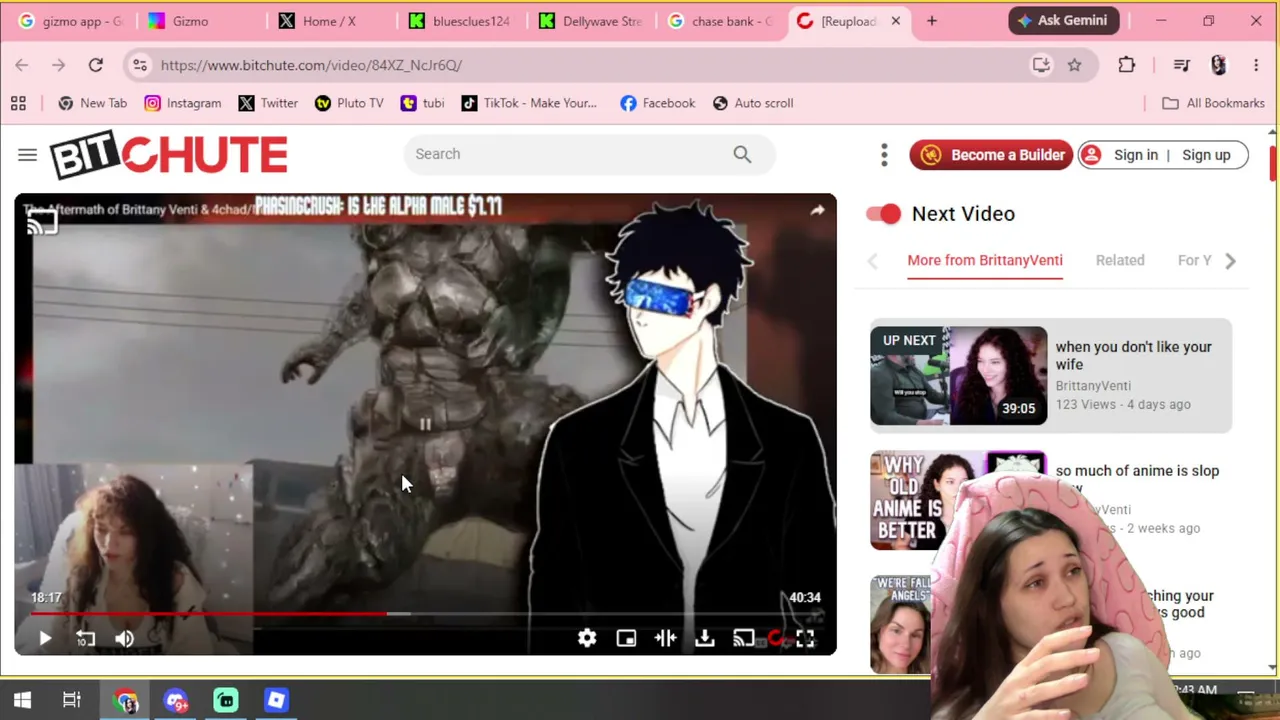The image size is (1280, 720).
Task: Open the tubi bookmark
Action: tap(422, 103)
